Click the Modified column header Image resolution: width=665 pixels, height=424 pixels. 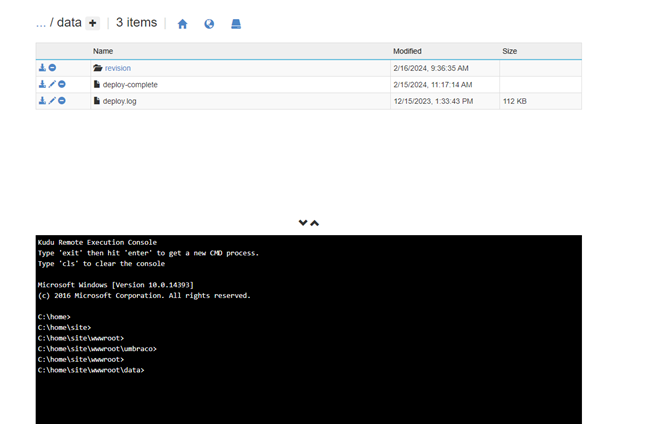[407, 51]
